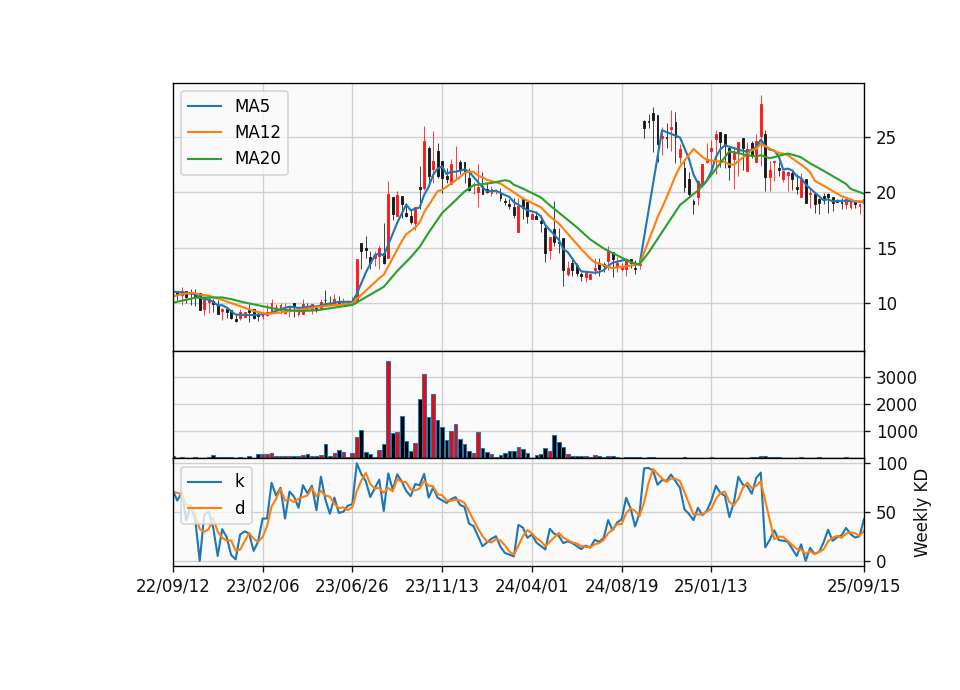The image size is (960, 690).
Task: Click the volume axis label 3000
Action: 896,378
